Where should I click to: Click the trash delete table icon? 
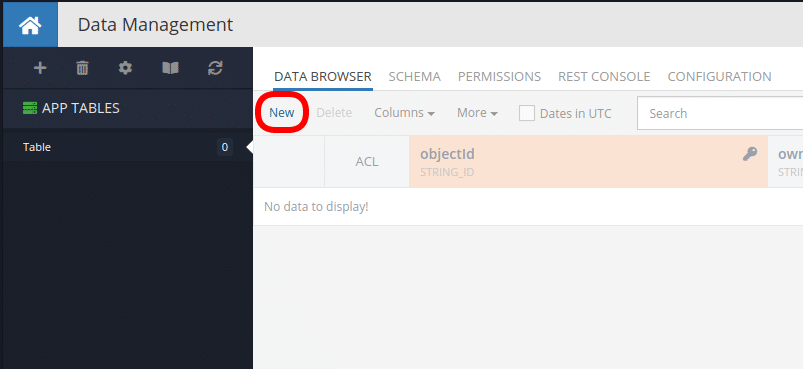82,68
